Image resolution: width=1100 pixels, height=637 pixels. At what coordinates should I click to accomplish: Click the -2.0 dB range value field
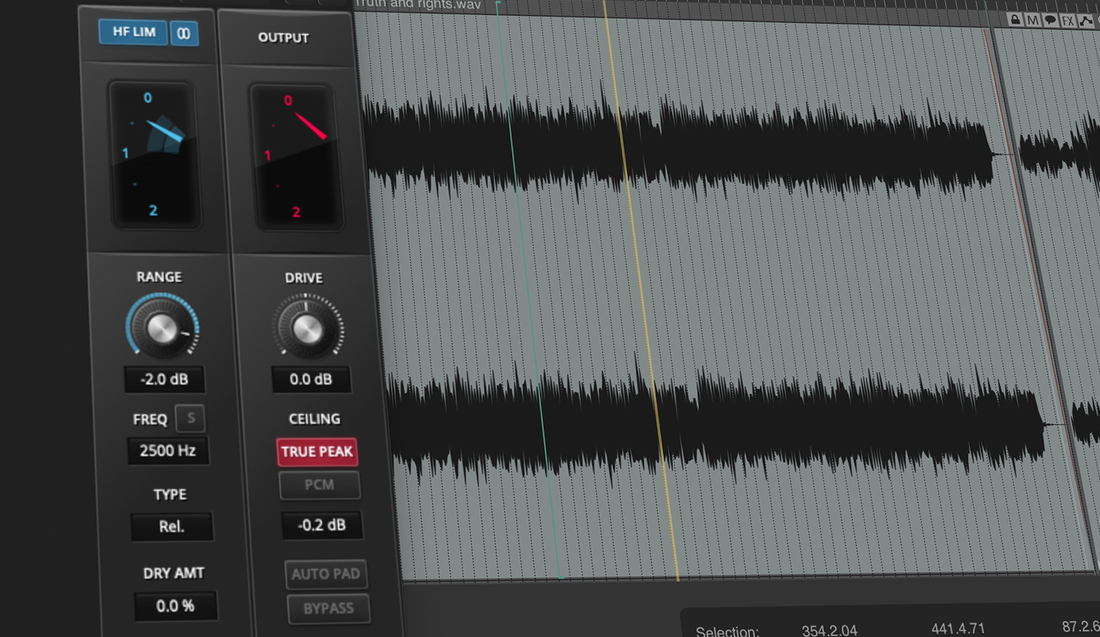[164, 380]
